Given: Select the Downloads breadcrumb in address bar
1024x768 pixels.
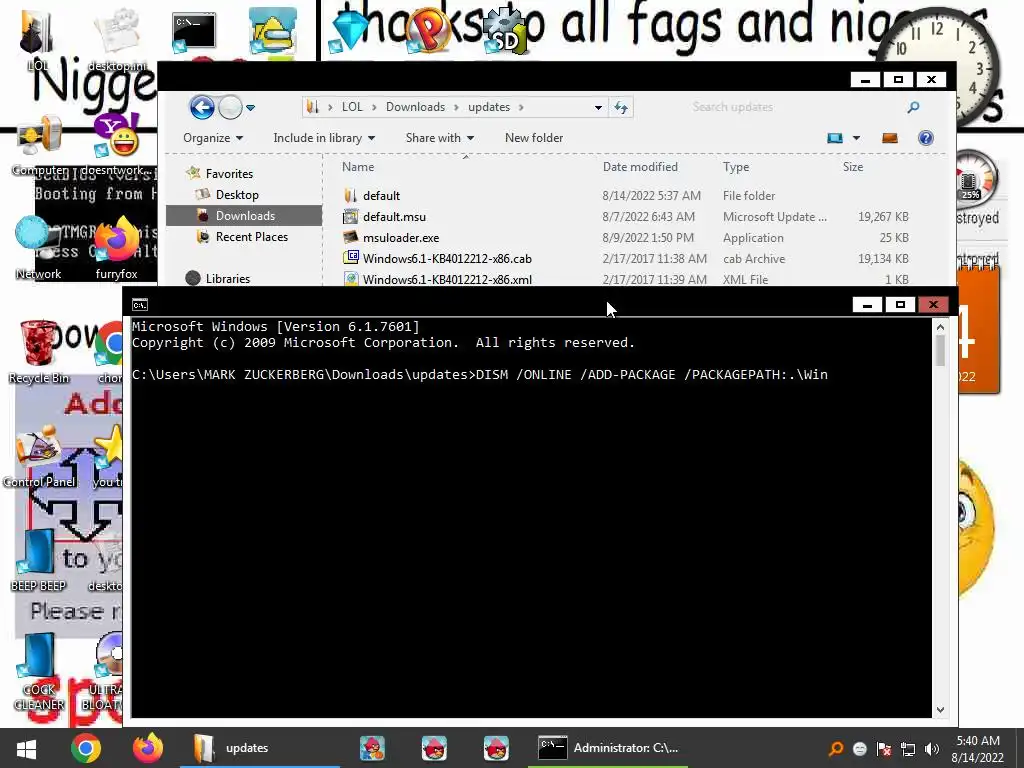Looking at the screenshot, I should coord(415,107).
